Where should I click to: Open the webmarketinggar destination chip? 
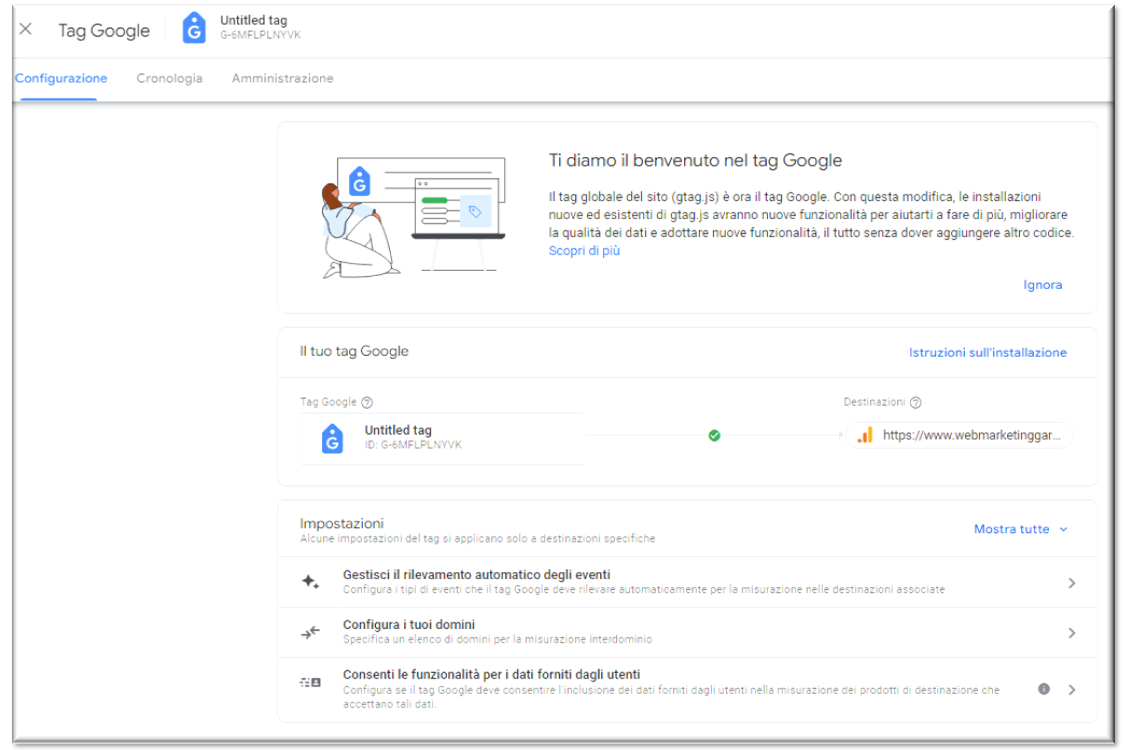pos(960,435)
